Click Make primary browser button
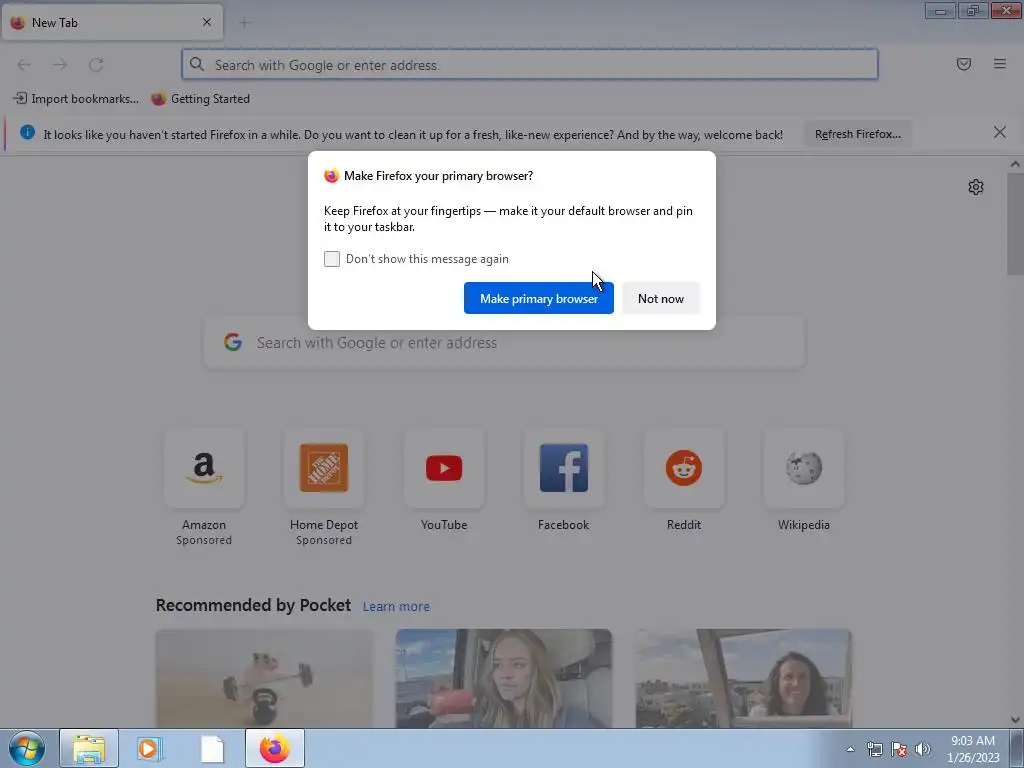The width and height of the screenshot is (1024, 768). coord(539,298)
